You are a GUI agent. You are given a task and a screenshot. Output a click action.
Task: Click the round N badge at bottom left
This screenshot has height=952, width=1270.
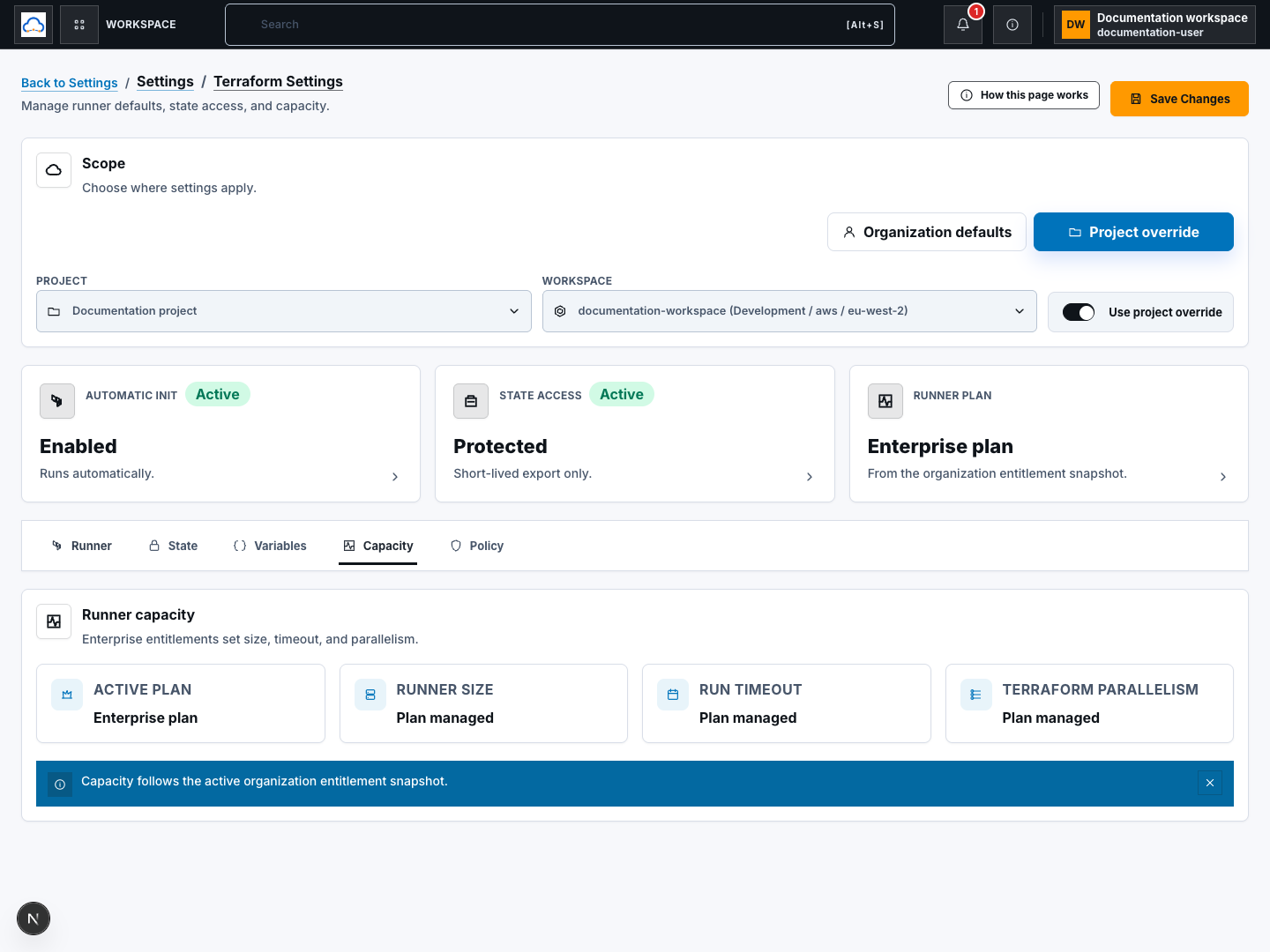click(34, 919)
